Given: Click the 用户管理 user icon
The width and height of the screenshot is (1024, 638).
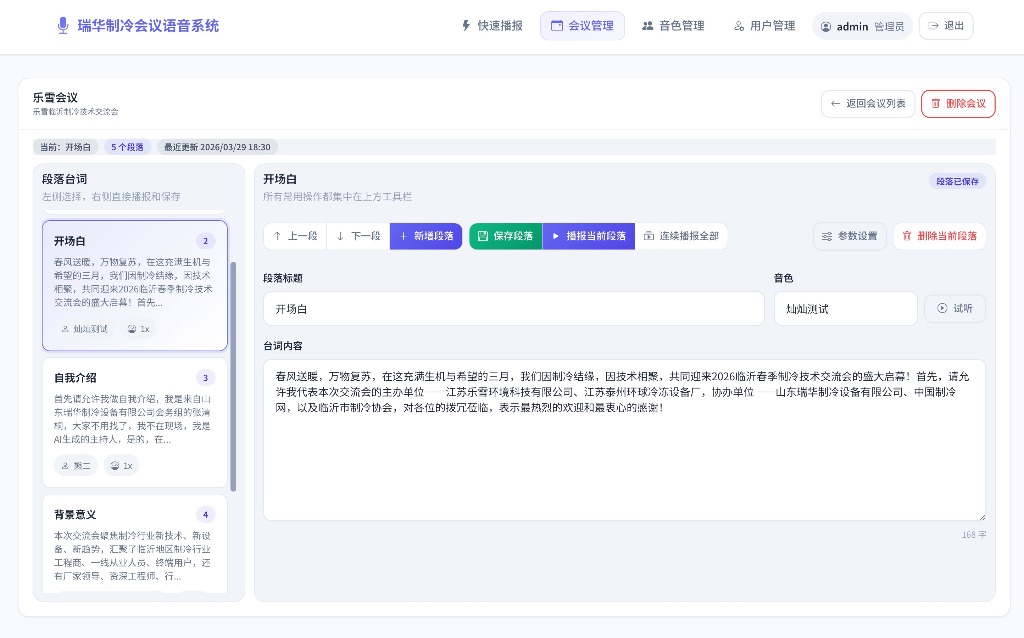Looking at the screenshot, I should coord(738,26).
